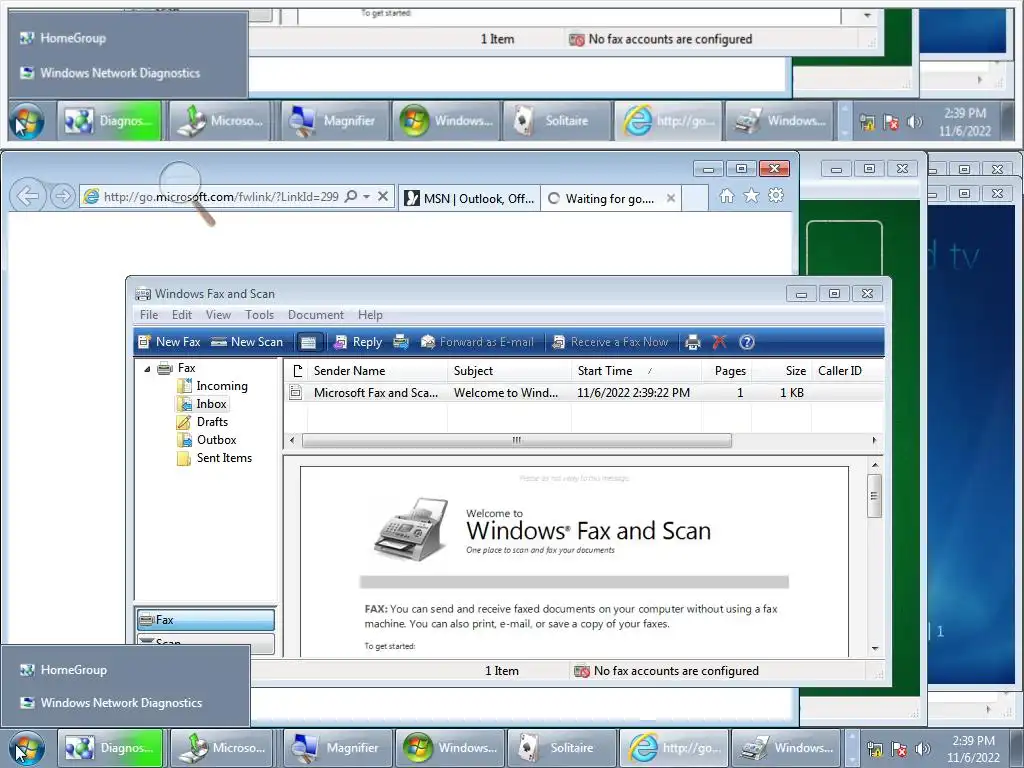Collapse the Fax tree node triangle
Image resolution: width=1024 pixels, height=768 pixels.
pyautogui.click(x=147, y=369)
